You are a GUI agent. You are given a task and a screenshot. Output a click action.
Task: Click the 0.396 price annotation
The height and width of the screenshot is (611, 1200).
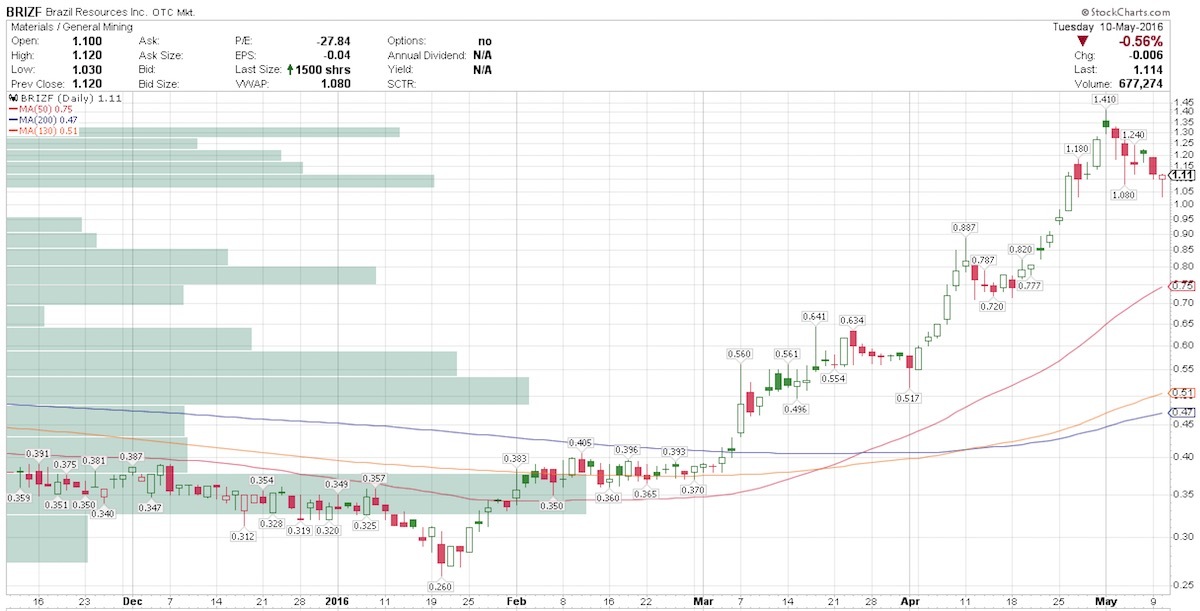click(627, 449)
